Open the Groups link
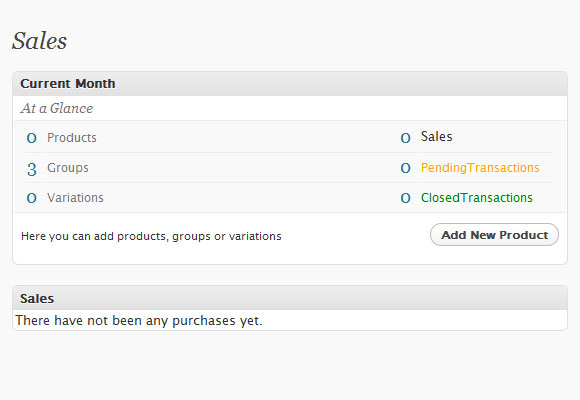580x400 pixels. point(68,168)
